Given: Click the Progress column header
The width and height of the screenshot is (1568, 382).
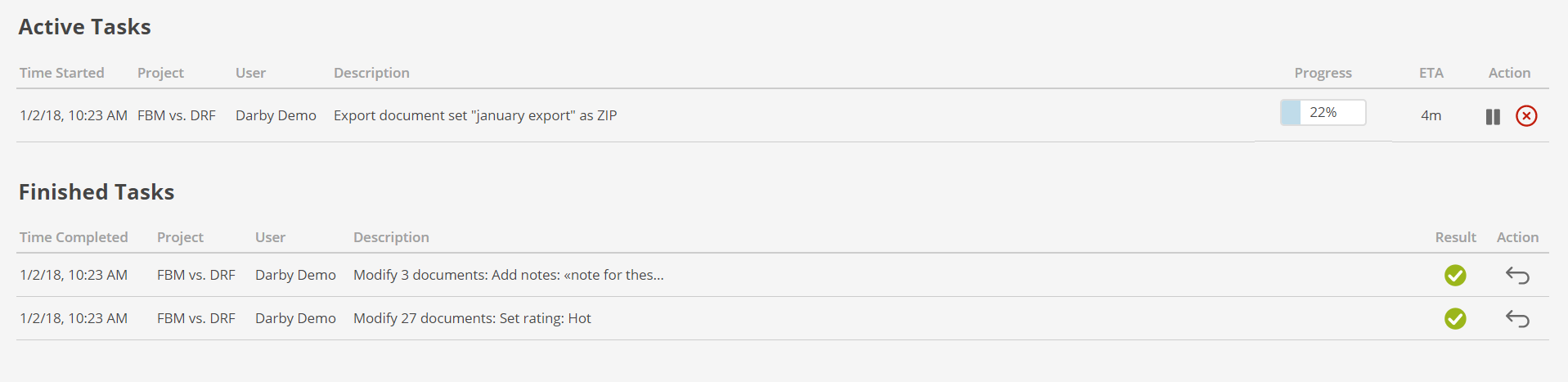Looking at the screenshot, I should (x=1323, y=73).
